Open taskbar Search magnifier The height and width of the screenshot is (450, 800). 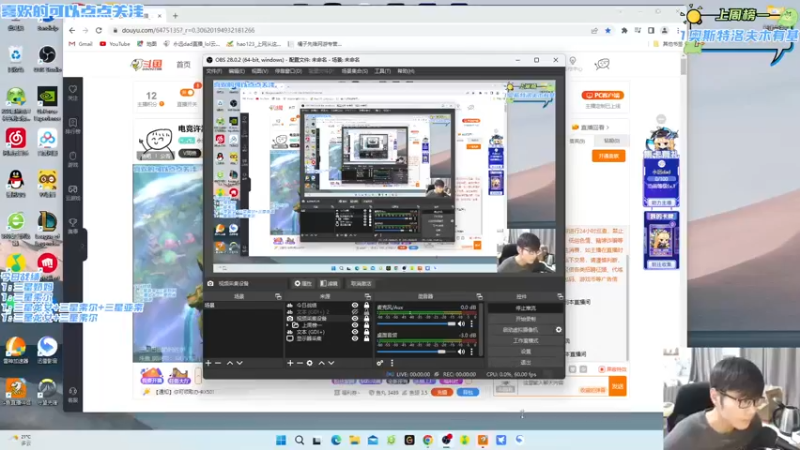[x=299, y=440]
